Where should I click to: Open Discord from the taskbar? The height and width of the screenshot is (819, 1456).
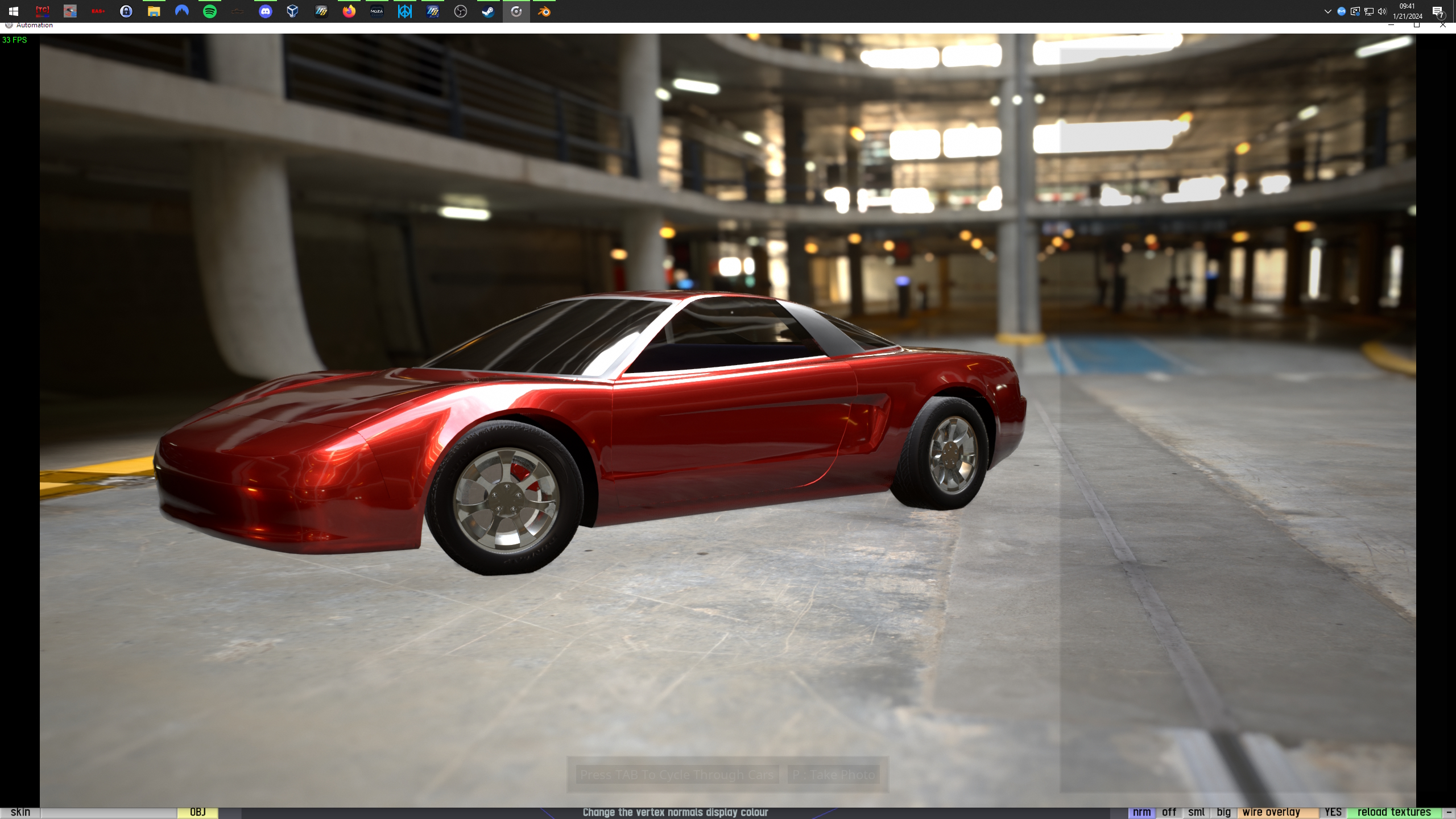tap(265, 11)
